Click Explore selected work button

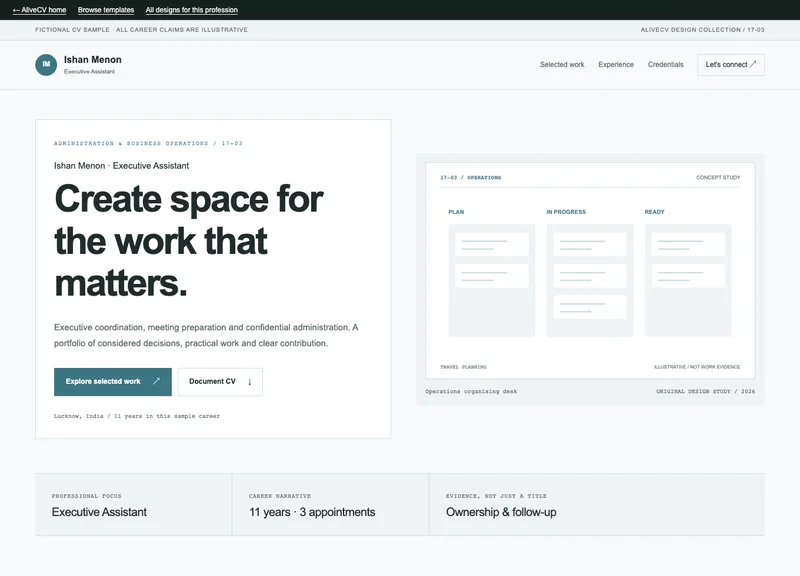click(113, 382)
